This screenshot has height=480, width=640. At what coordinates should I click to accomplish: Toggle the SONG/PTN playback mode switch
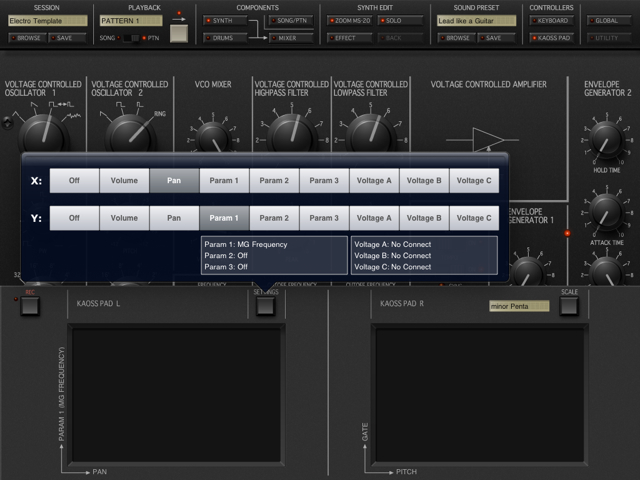click(x=132, y=38)
